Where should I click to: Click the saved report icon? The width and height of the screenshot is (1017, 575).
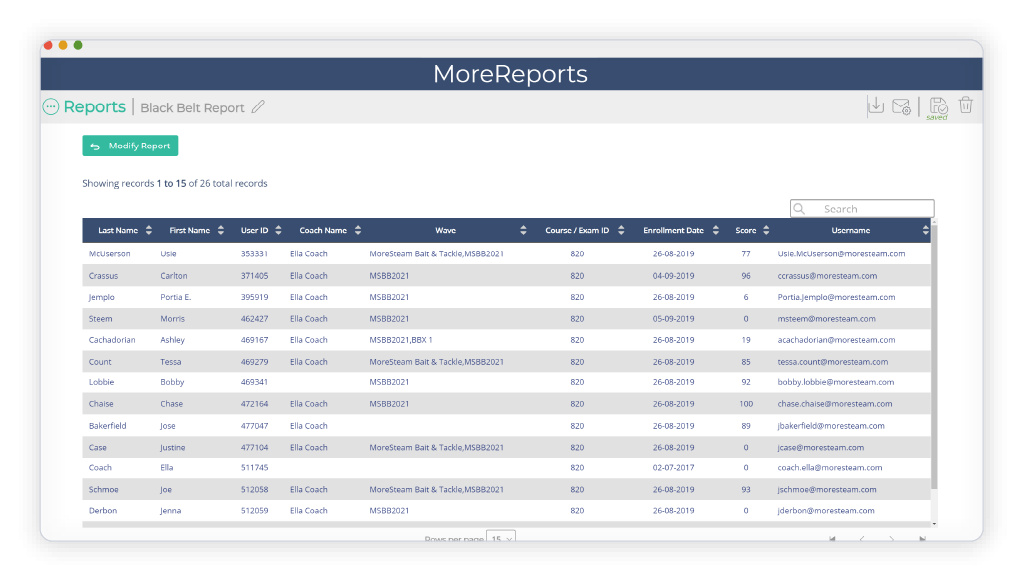point(938,107)
